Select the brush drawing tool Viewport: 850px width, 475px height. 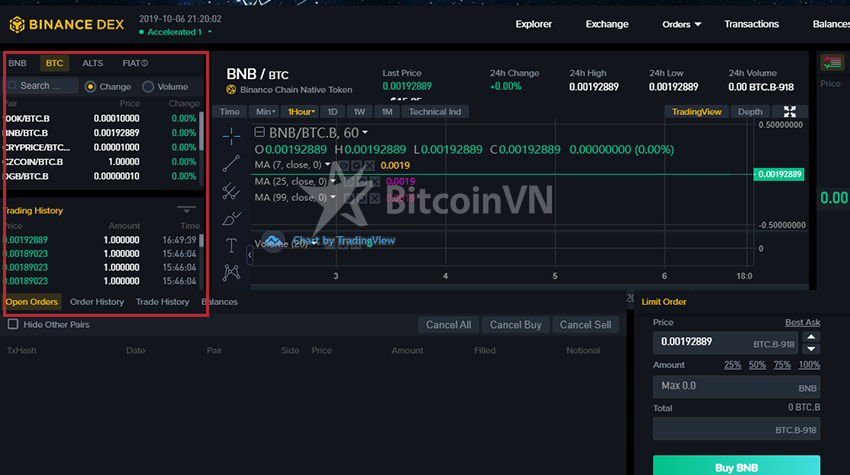231,219
